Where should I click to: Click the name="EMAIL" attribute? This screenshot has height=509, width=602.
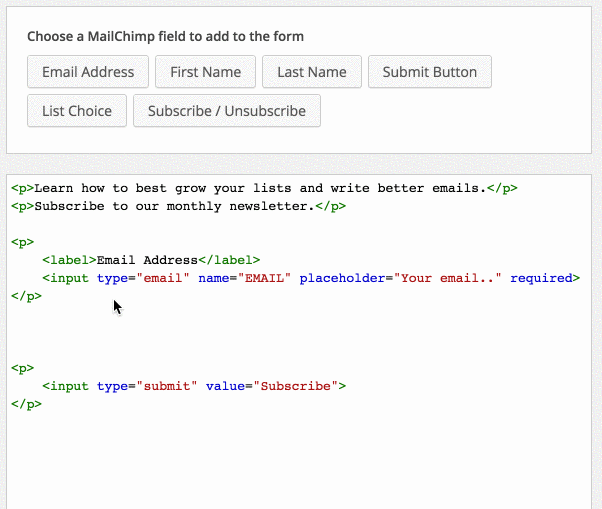tap(245, 278)
